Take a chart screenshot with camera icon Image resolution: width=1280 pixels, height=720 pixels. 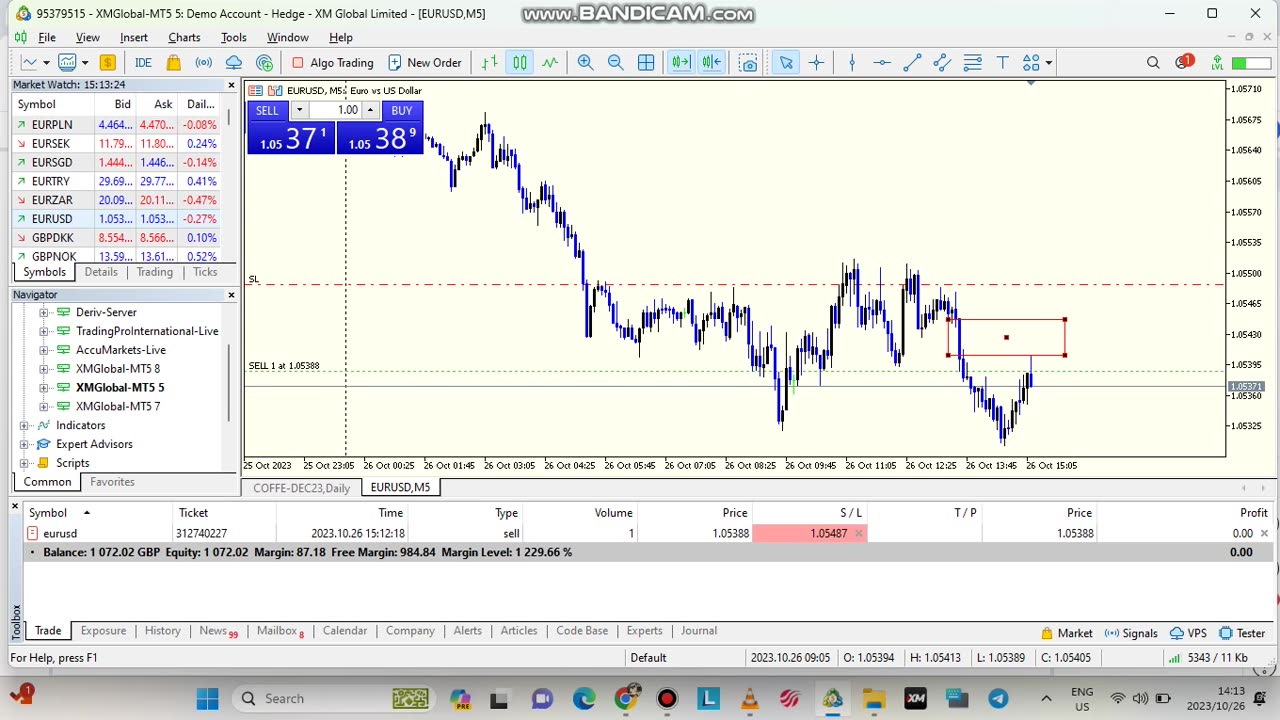[x=748, y=62]
